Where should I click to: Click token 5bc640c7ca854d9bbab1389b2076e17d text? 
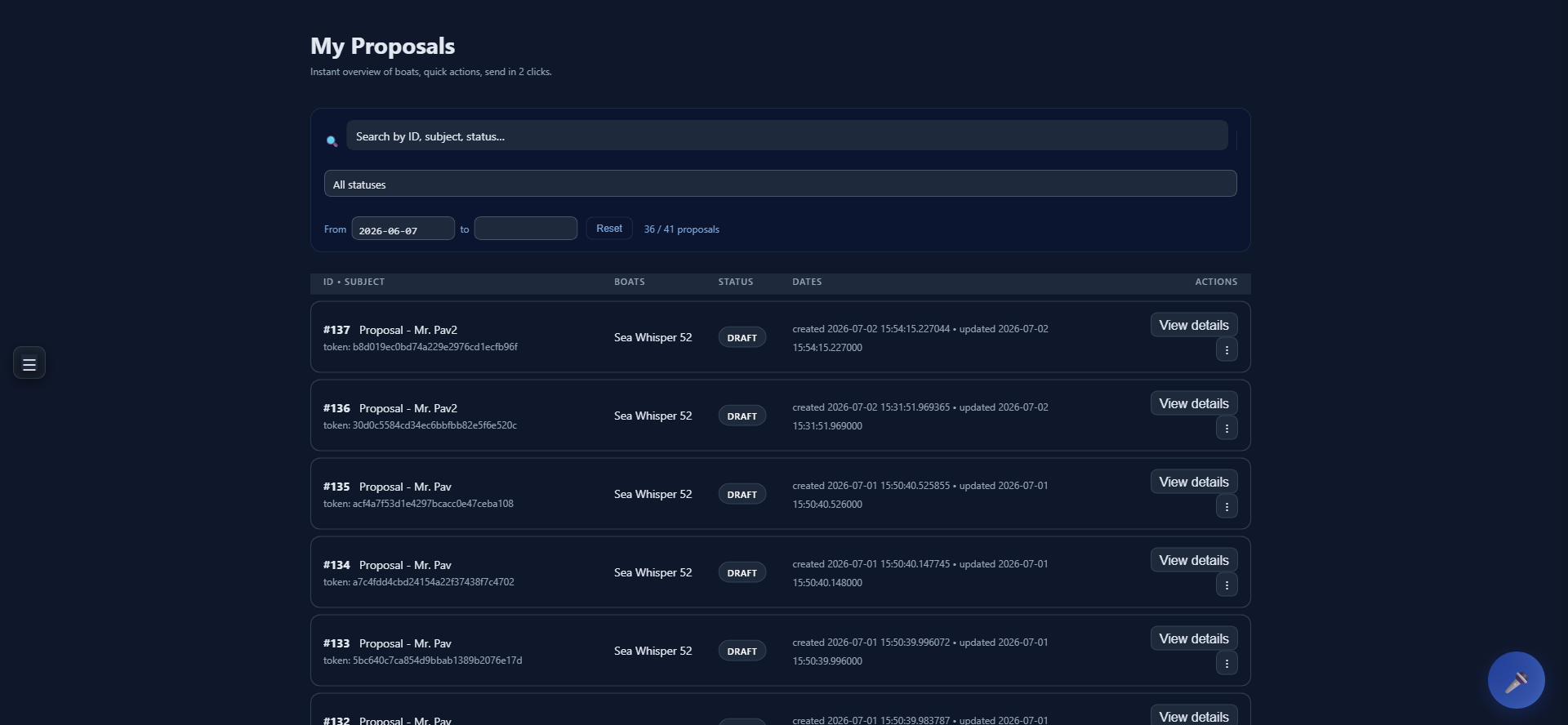coord(422,661)
